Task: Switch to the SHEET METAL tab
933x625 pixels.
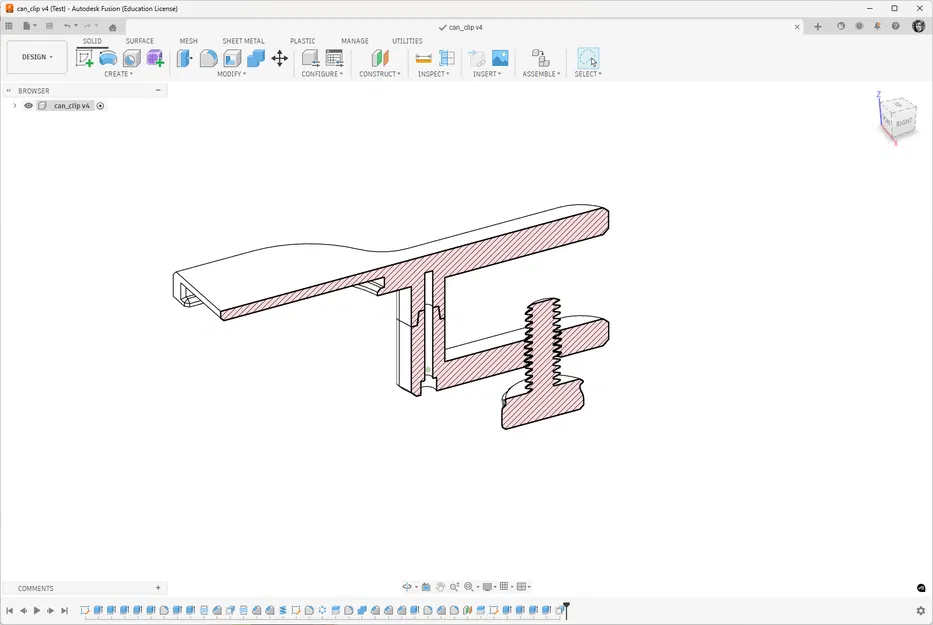Action: (x=243, y=41)
